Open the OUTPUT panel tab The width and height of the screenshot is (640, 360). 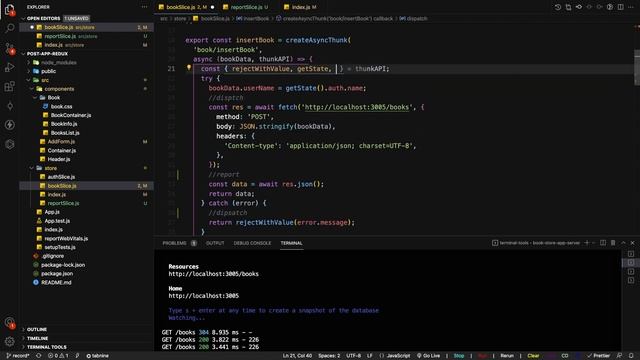pos(215,243)
